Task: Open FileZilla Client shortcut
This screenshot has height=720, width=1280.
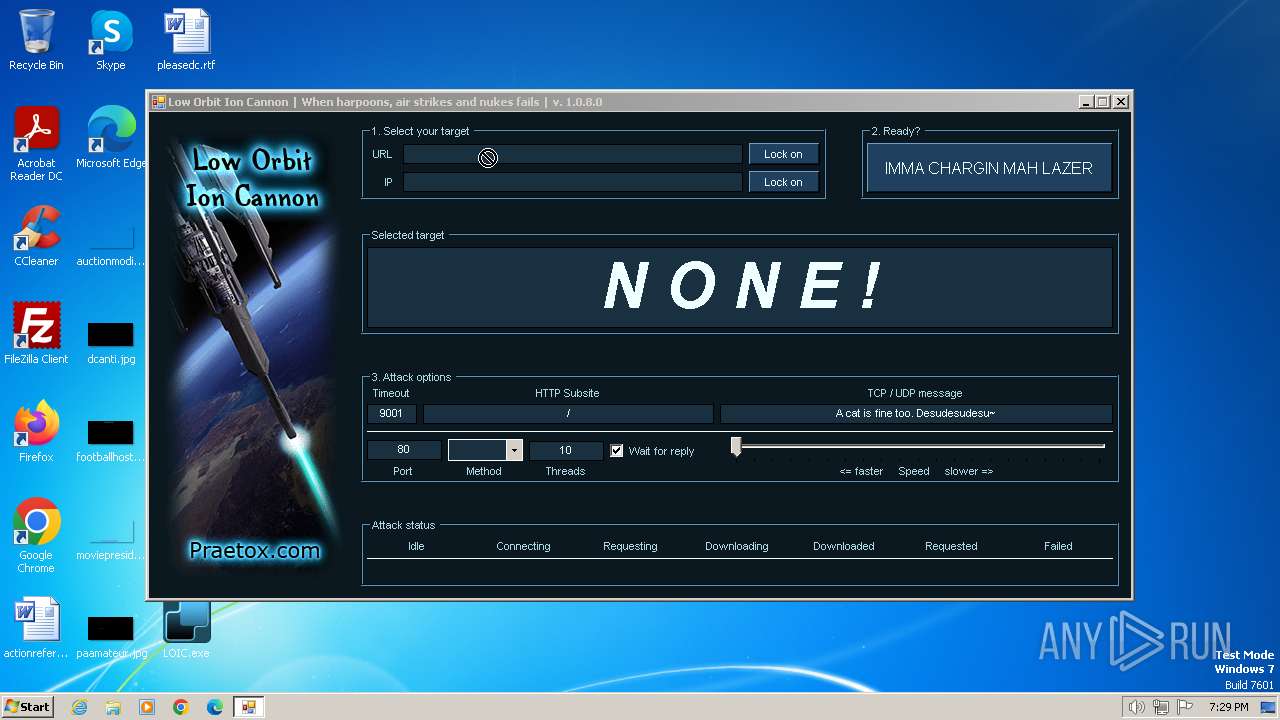Action: click(36, 334)
